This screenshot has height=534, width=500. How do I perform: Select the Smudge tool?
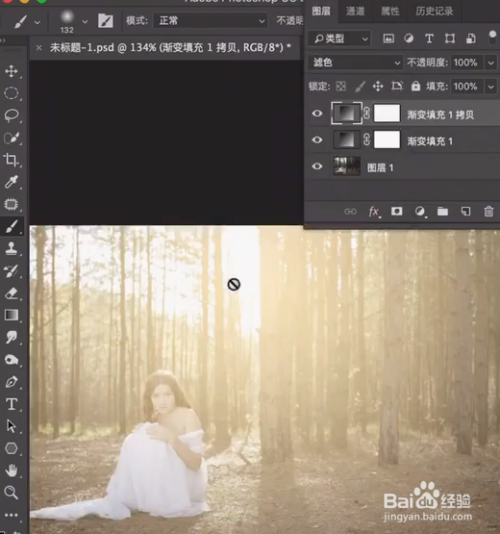pyautogui.click(x=11, y=337)
